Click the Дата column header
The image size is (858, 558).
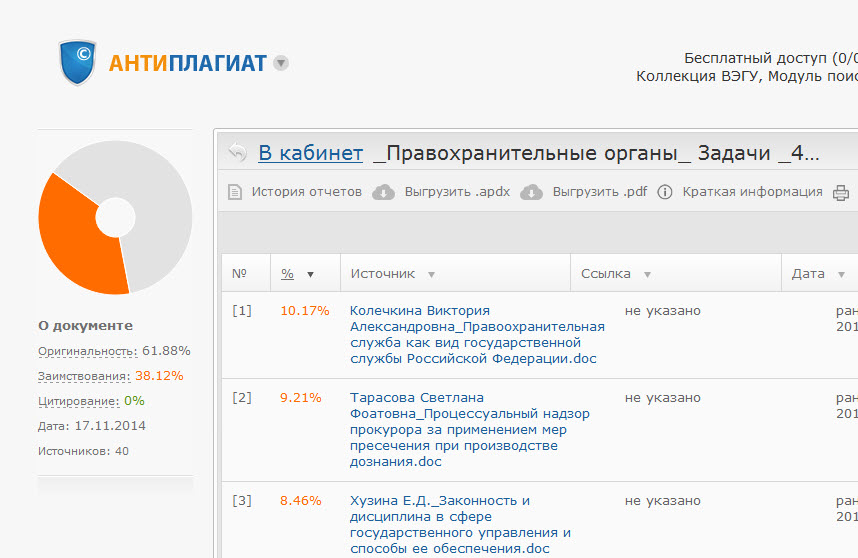click(x=808, y=274)
